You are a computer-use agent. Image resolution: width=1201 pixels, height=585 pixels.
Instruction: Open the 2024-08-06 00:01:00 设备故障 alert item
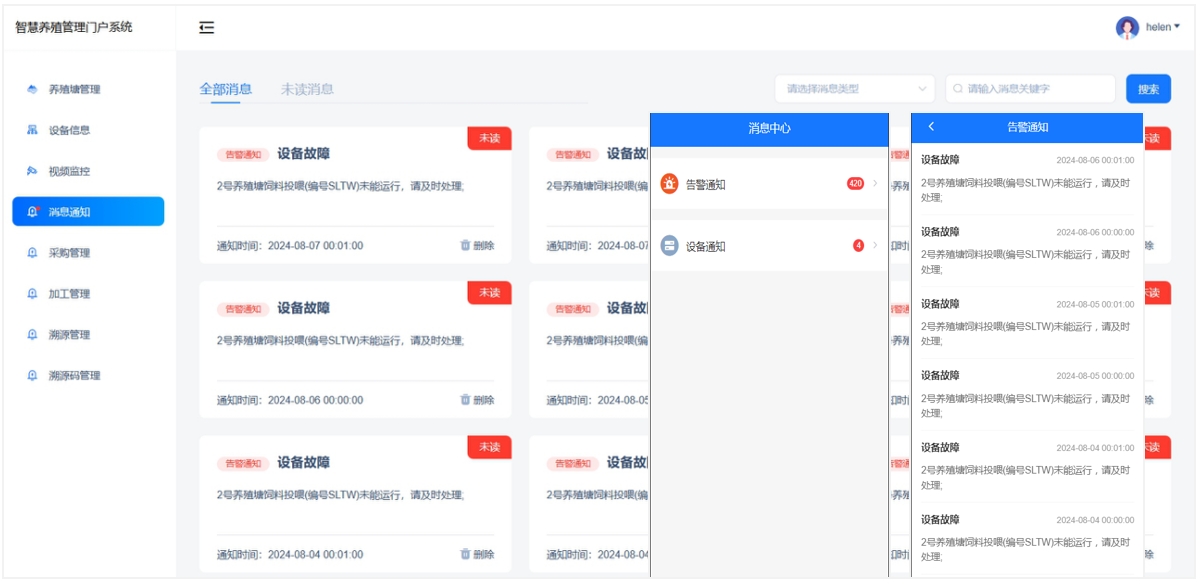(x=1026, y=178)
